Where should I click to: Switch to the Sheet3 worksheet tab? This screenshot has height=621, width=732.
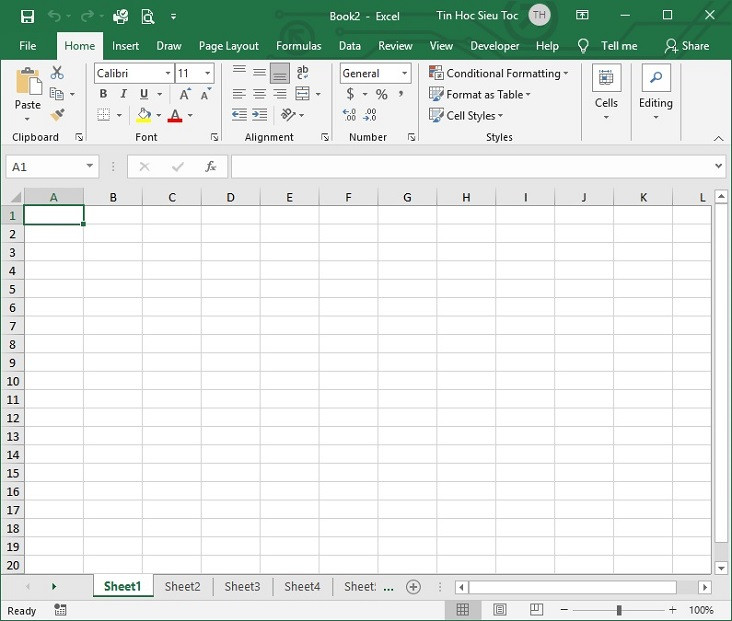pos(242,587)
